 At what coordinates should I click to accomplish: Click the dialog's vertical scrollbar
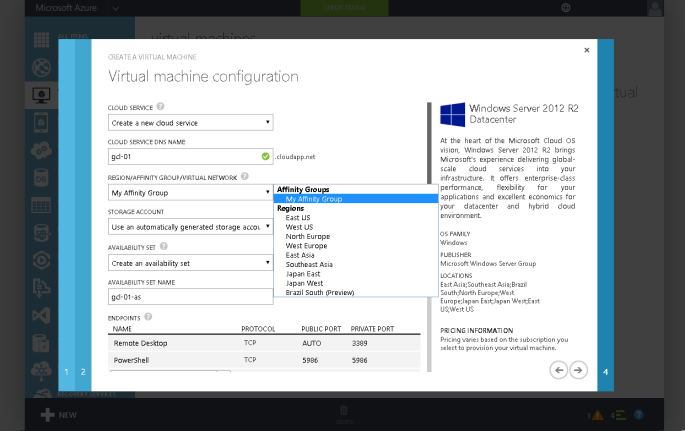click(x=429, y=237)
